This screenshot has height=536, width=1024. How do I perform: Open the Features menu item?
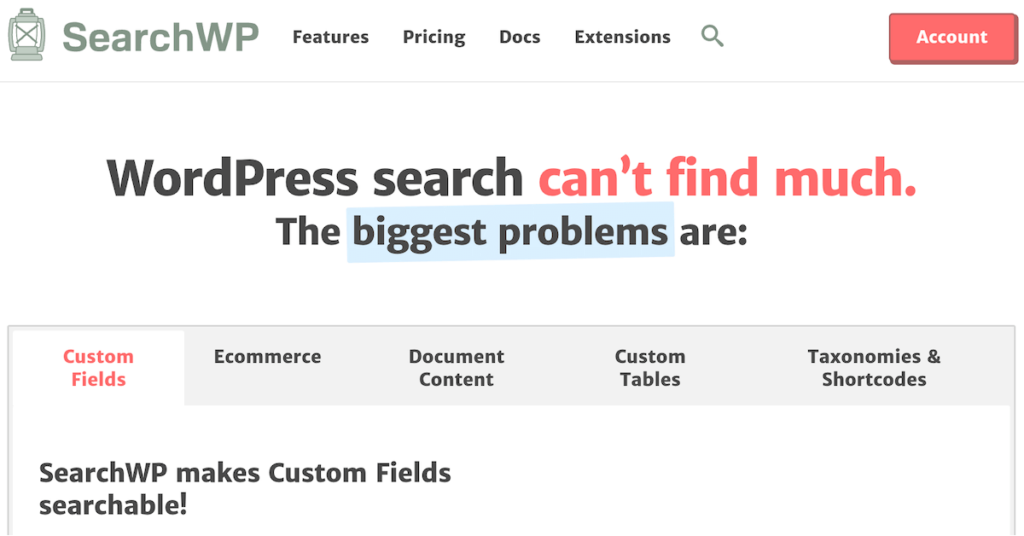330,37
